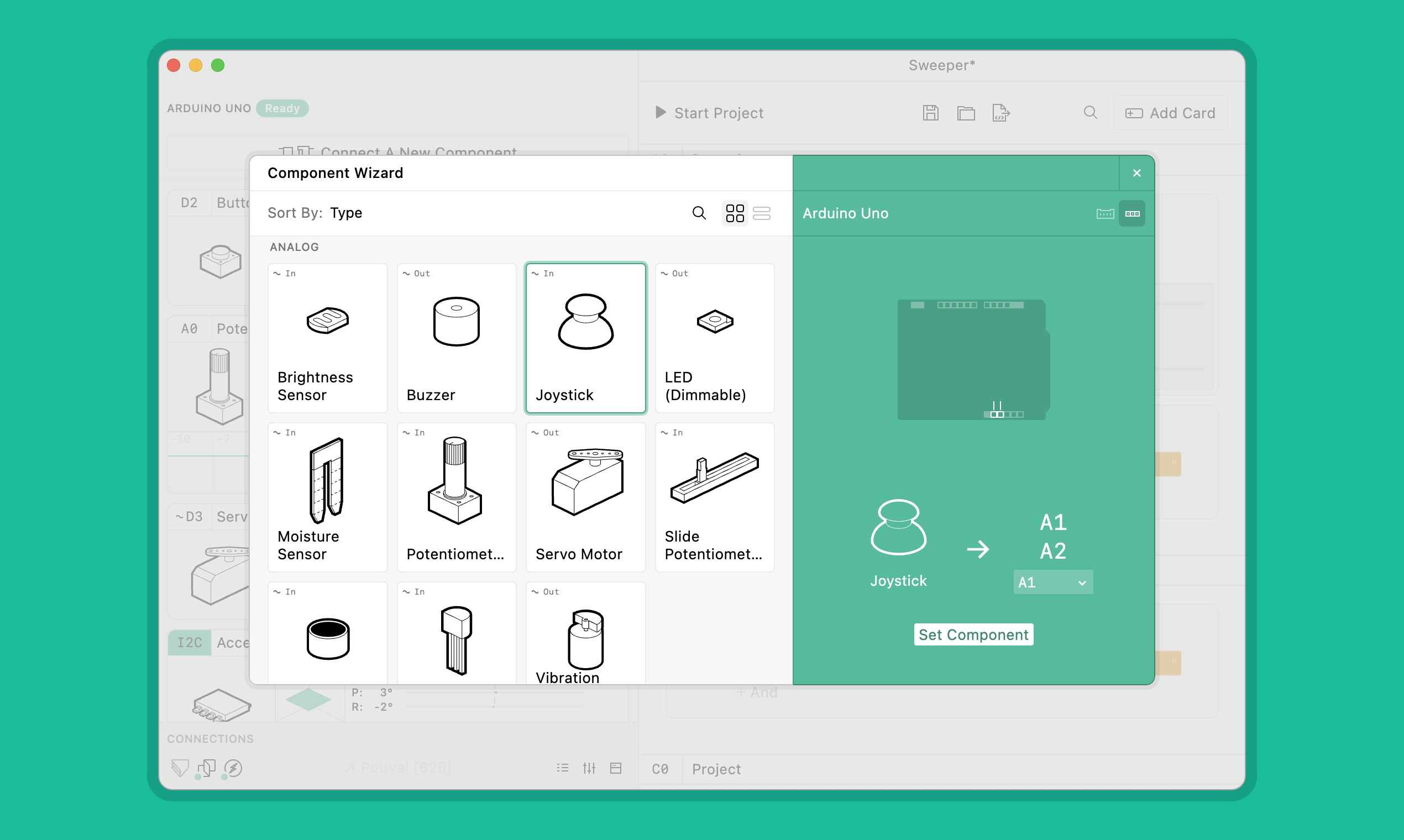Viewport: 1404px width, 840px height.
Task: Select the Brightness Sensor component card
Action: (x=327, y=338)
